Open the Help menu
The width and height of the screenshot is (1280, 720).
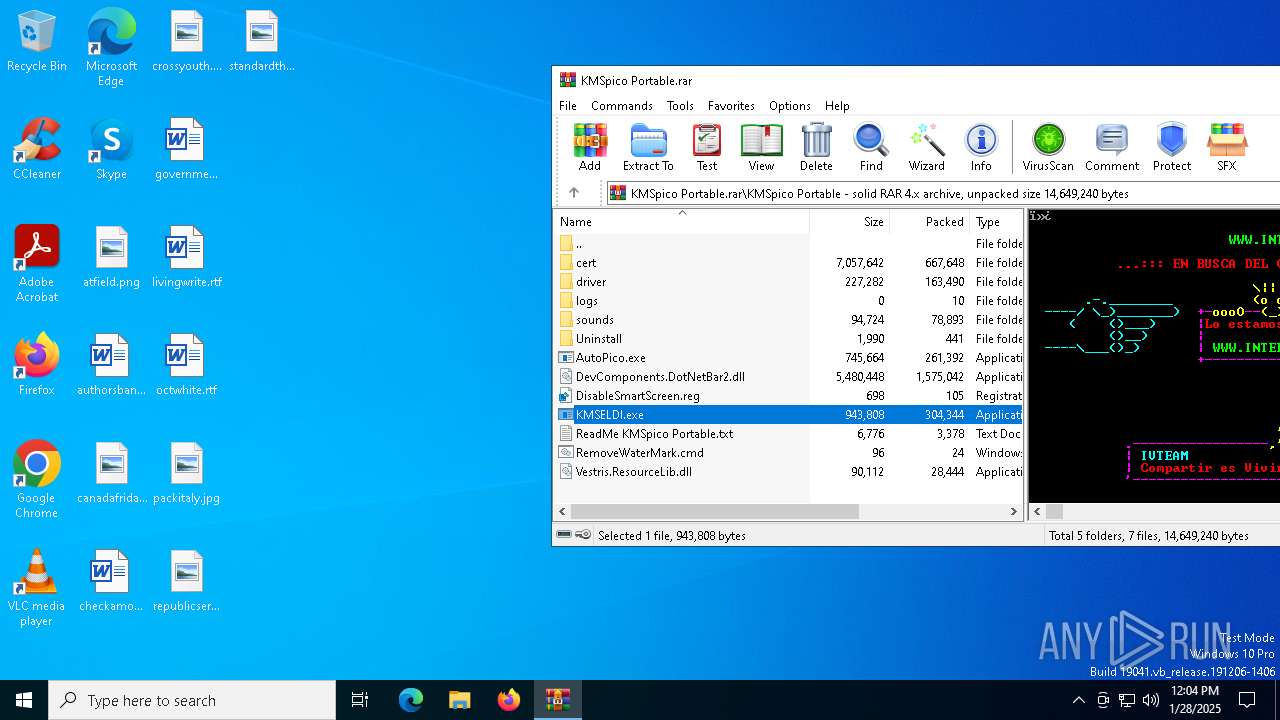pos(837,105)
